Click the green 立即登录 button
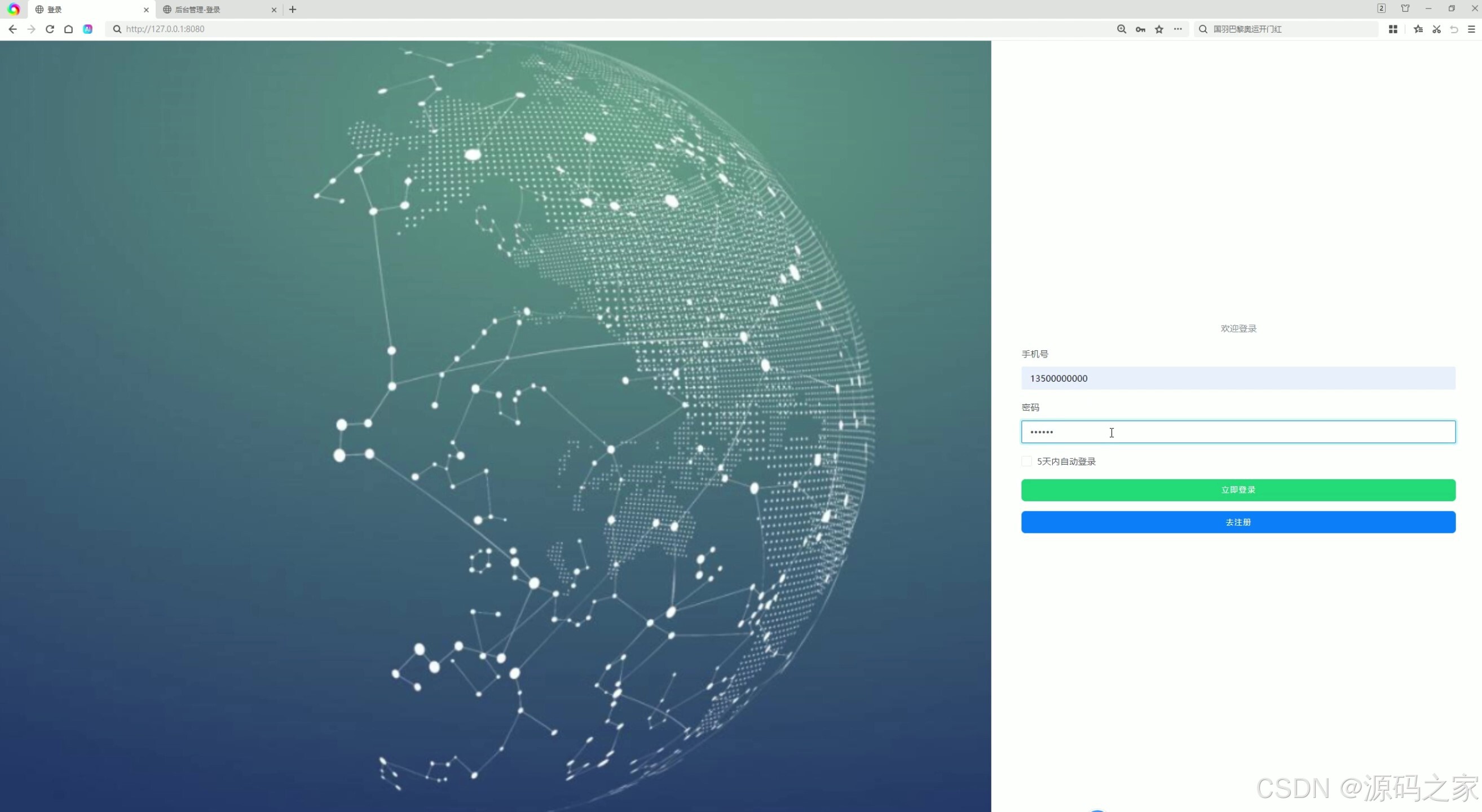The image size is (1482, 812). (x=1238, y=490)
